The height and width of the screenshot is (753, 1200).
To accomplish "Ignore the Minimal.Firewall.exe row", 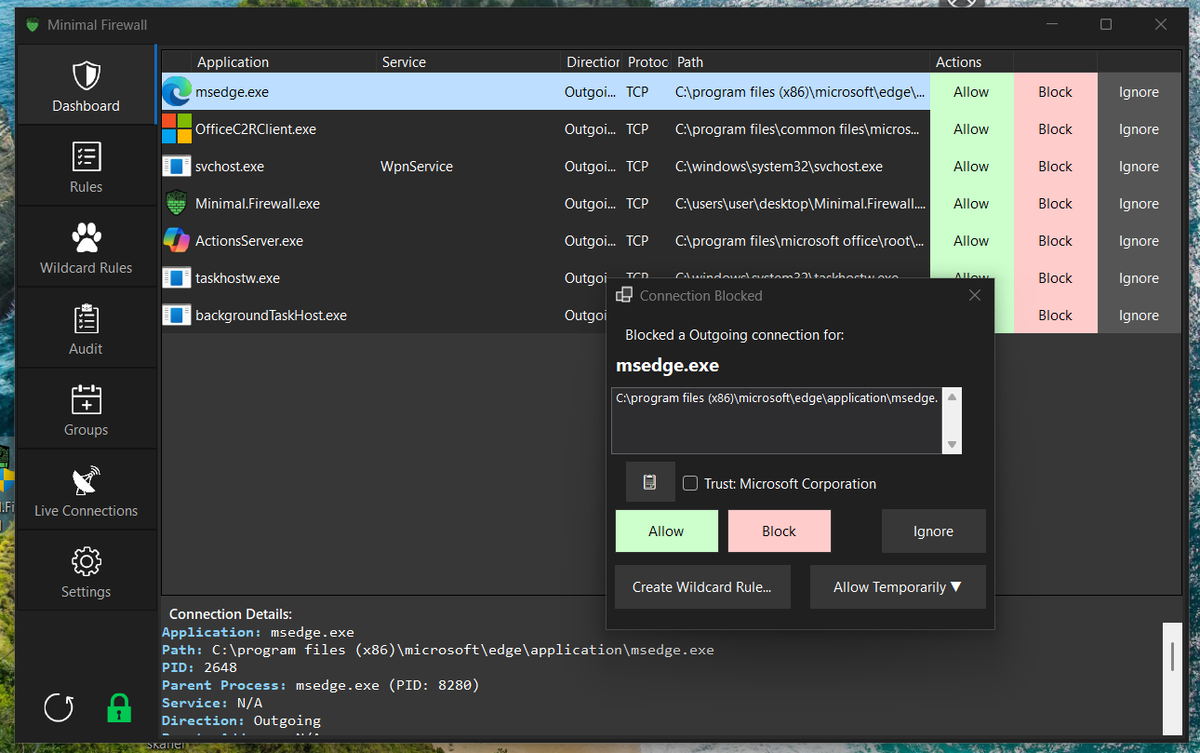I will coord(1139,203).
